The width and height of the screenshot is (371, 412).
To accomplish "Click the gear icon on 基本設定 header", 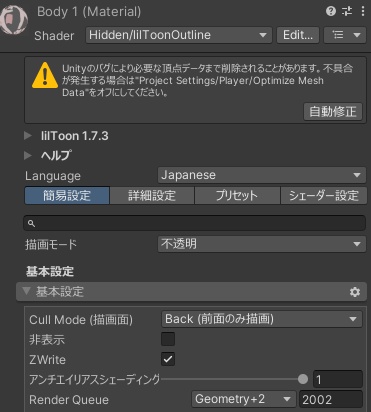I will [355, 292].
